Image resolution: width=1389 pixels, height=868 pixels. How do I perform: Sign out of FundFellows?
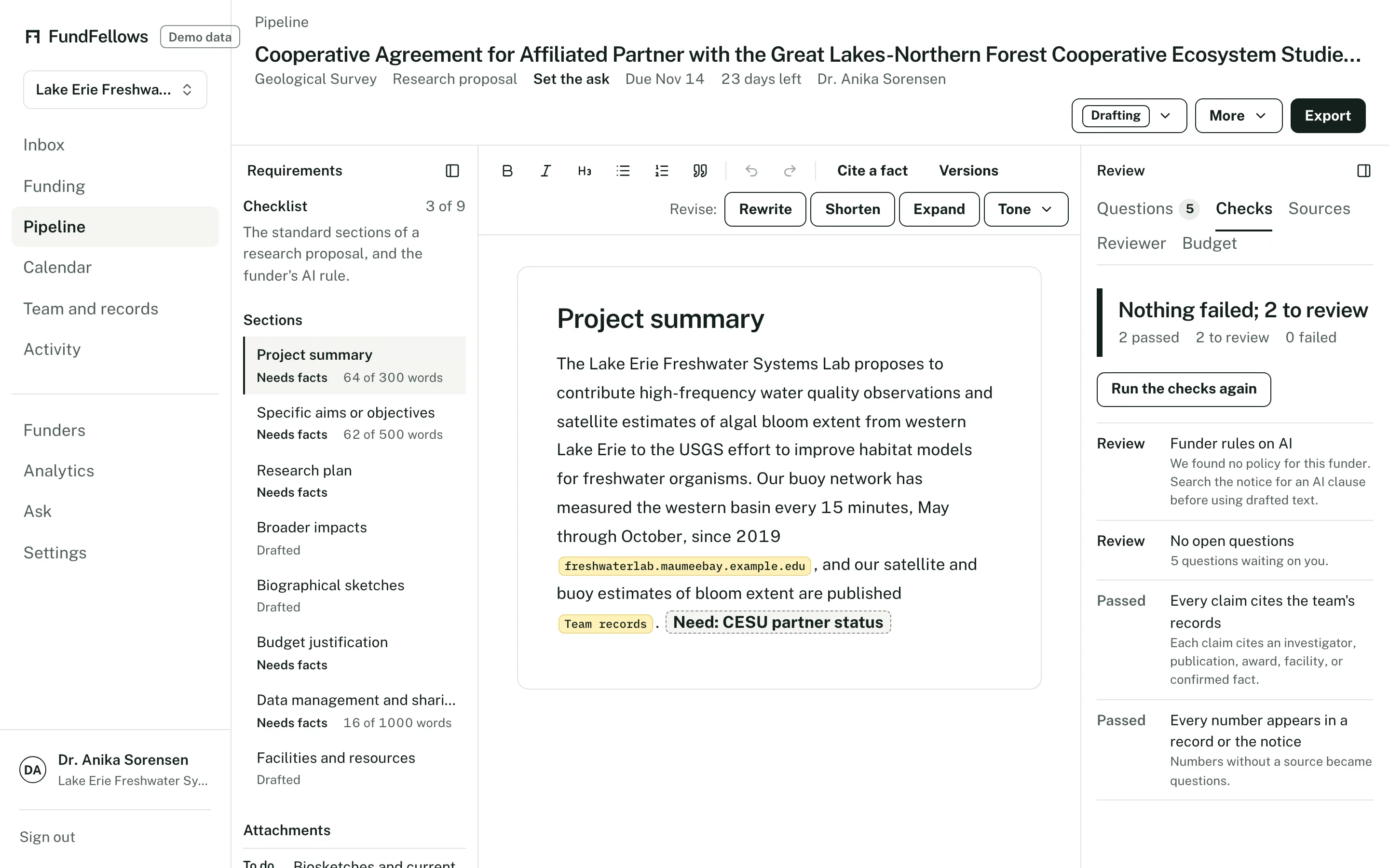[x=47, y=837]
